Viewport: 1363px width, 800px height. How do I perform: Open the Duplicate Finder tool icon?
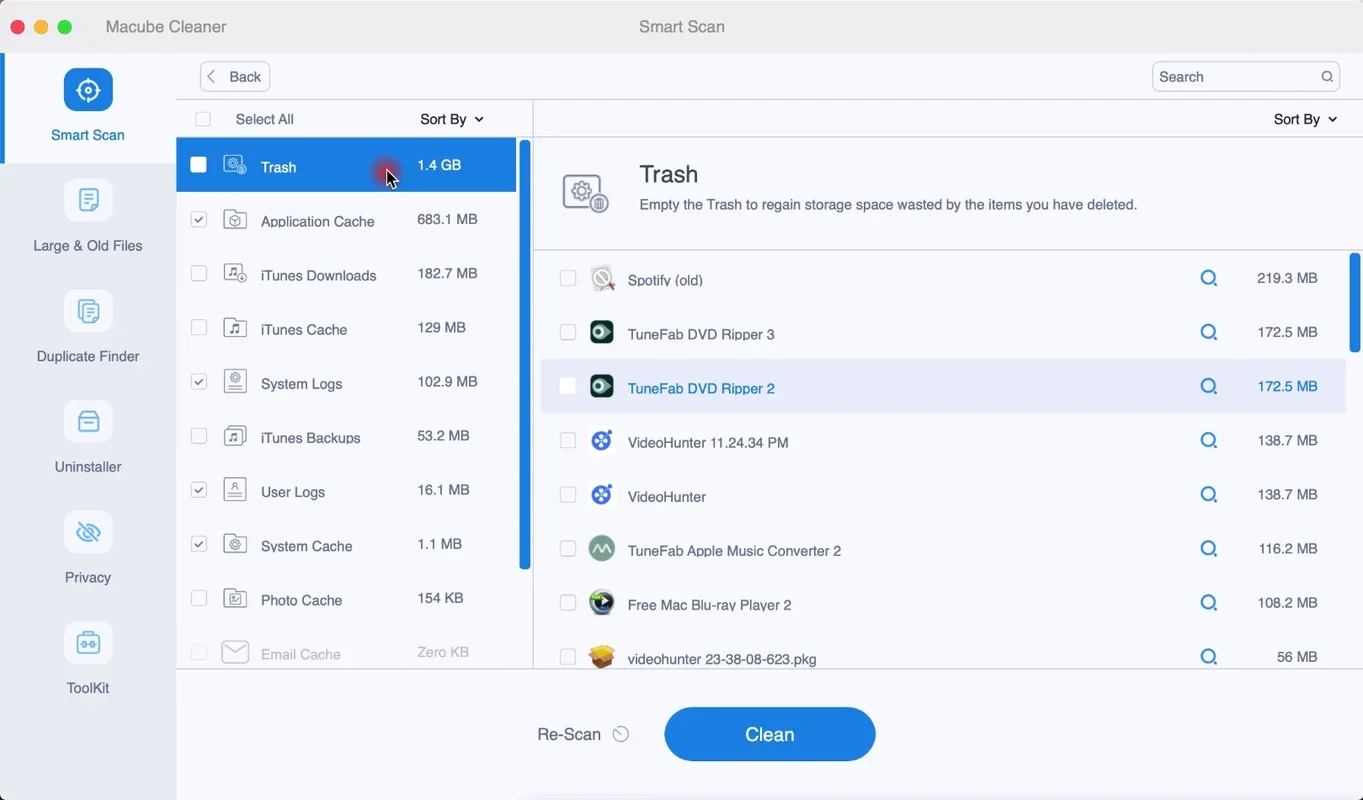point(88,311)
